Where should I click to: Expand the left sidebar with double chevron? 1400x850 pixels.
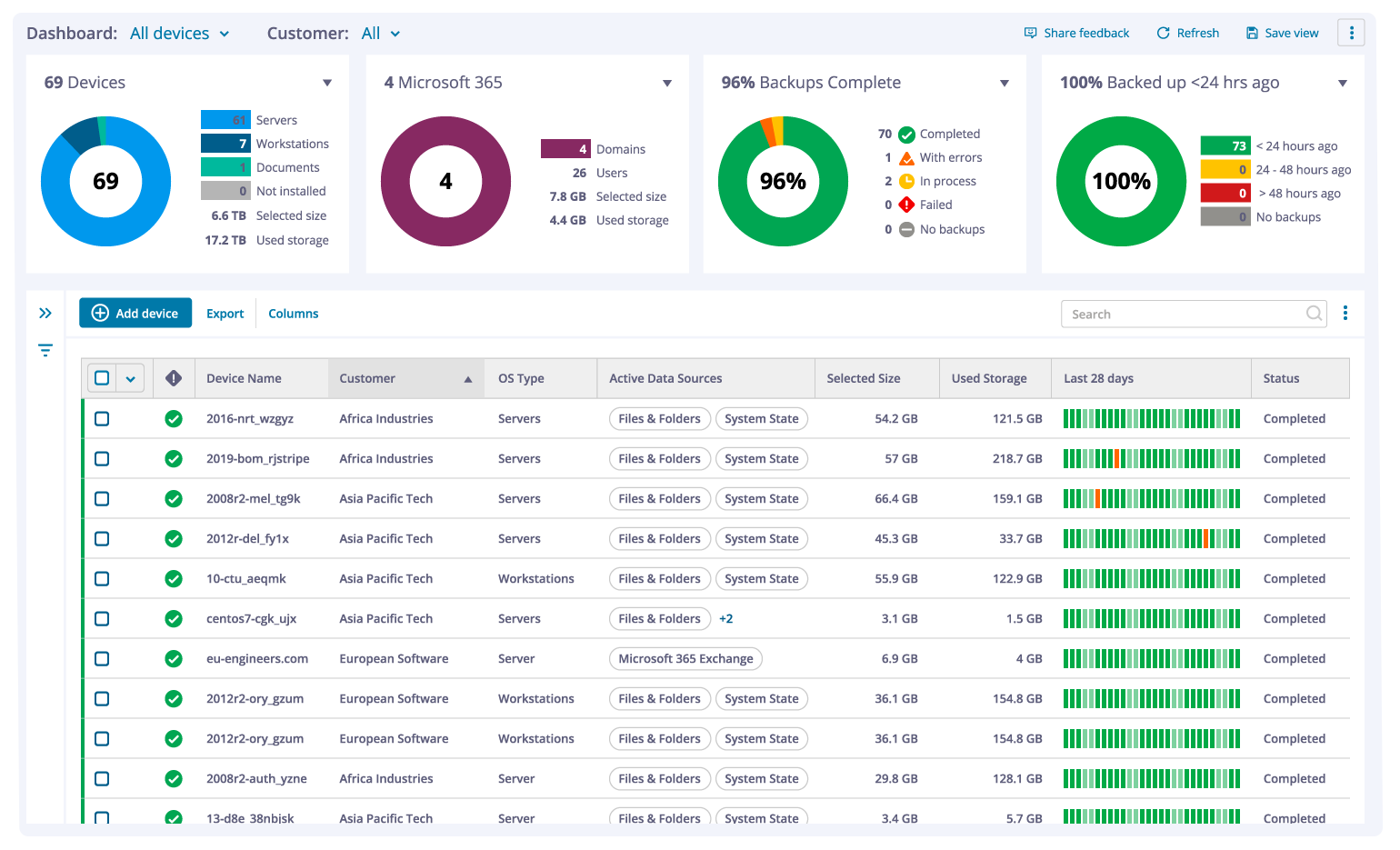pyautogui.click(x=45, y=314)
